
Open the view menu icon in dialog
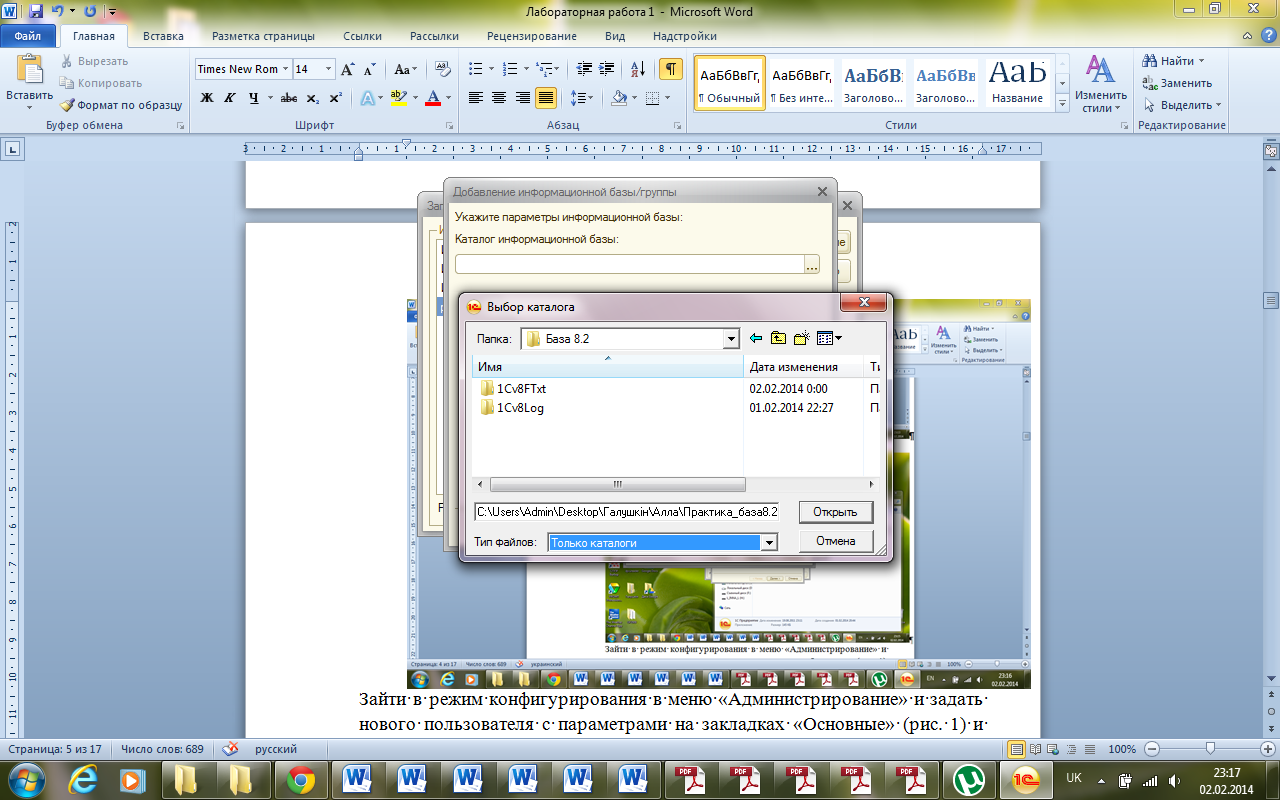click(x=829, y=339)
